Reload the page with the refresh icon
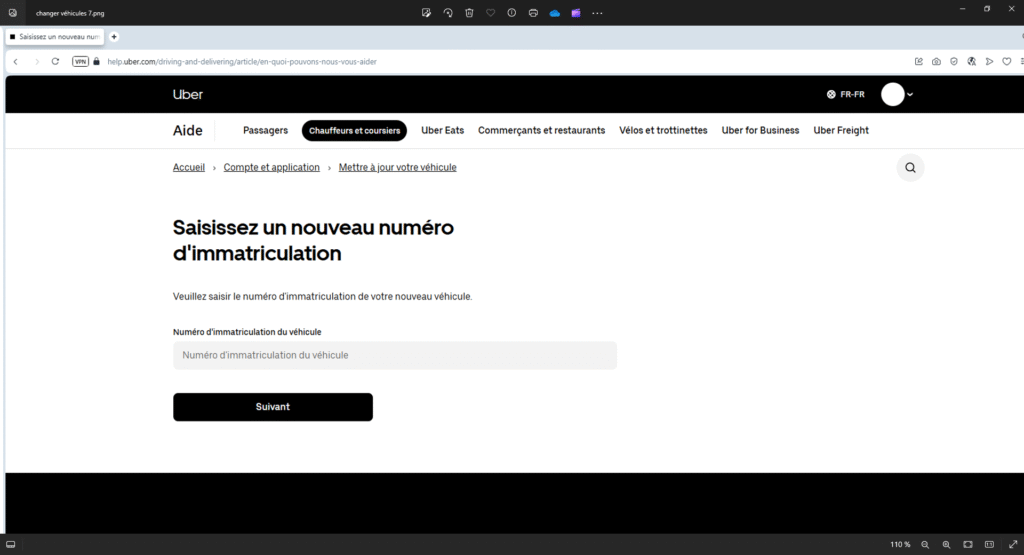The image size is (1024, 555). (x=56, y=61)
